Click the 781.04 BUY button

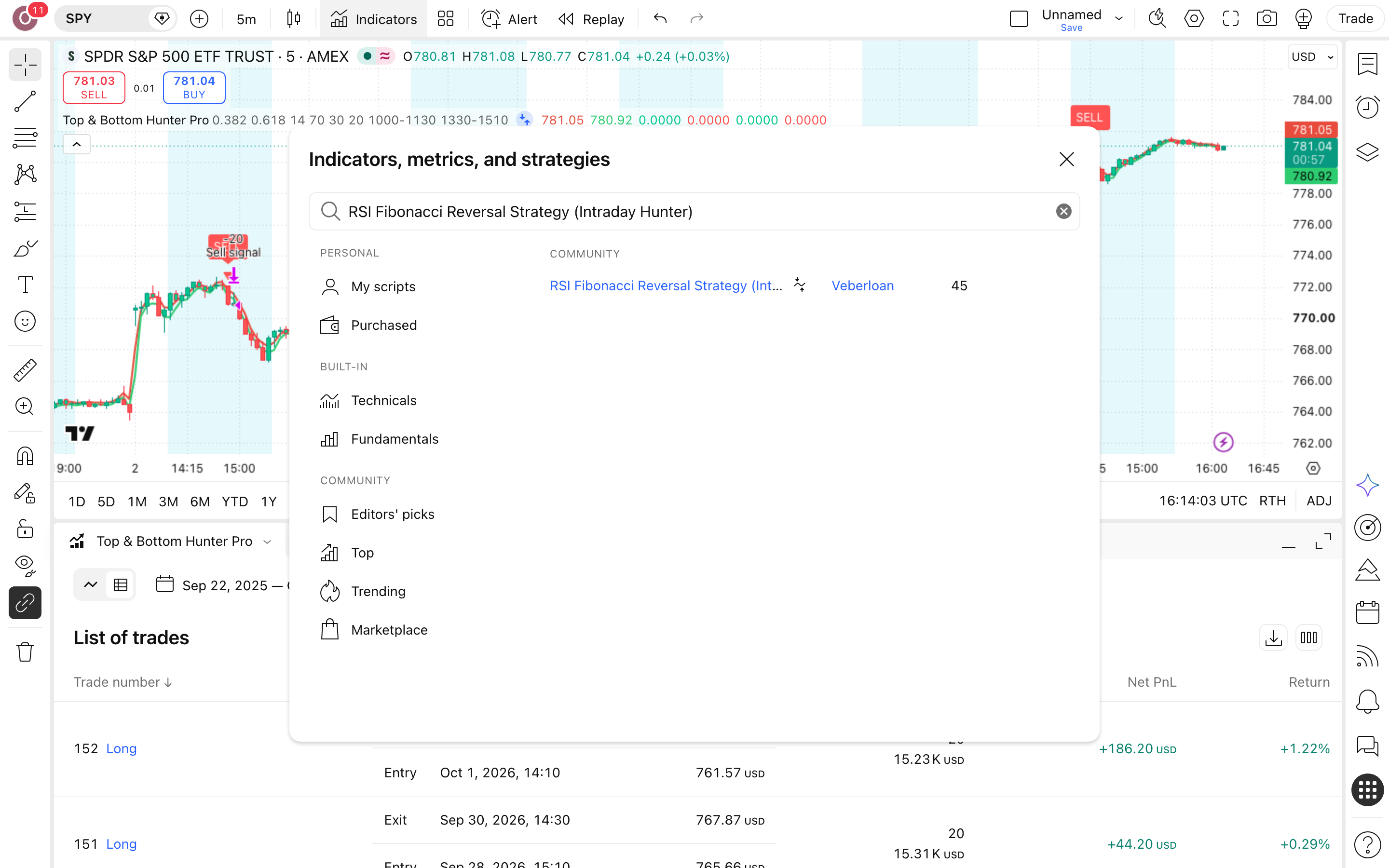(x=194, y=87)
